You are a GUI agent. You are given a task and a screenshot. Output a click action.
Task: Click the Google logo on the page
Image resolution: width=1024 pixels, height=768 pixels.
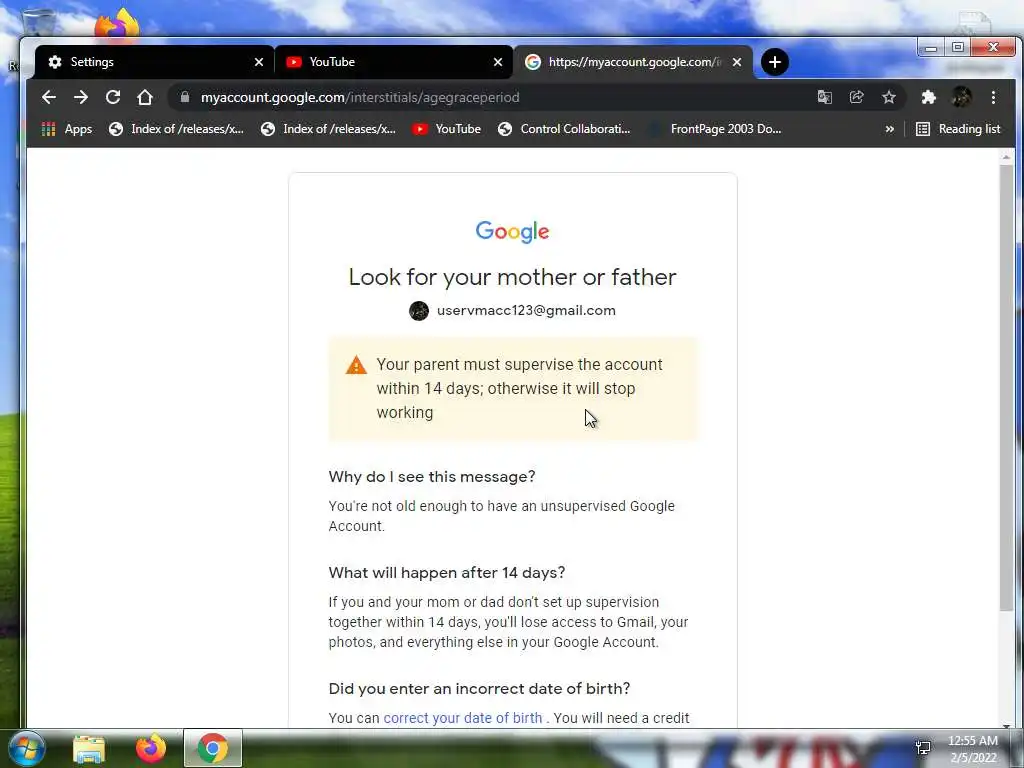(x=513, y=231)
